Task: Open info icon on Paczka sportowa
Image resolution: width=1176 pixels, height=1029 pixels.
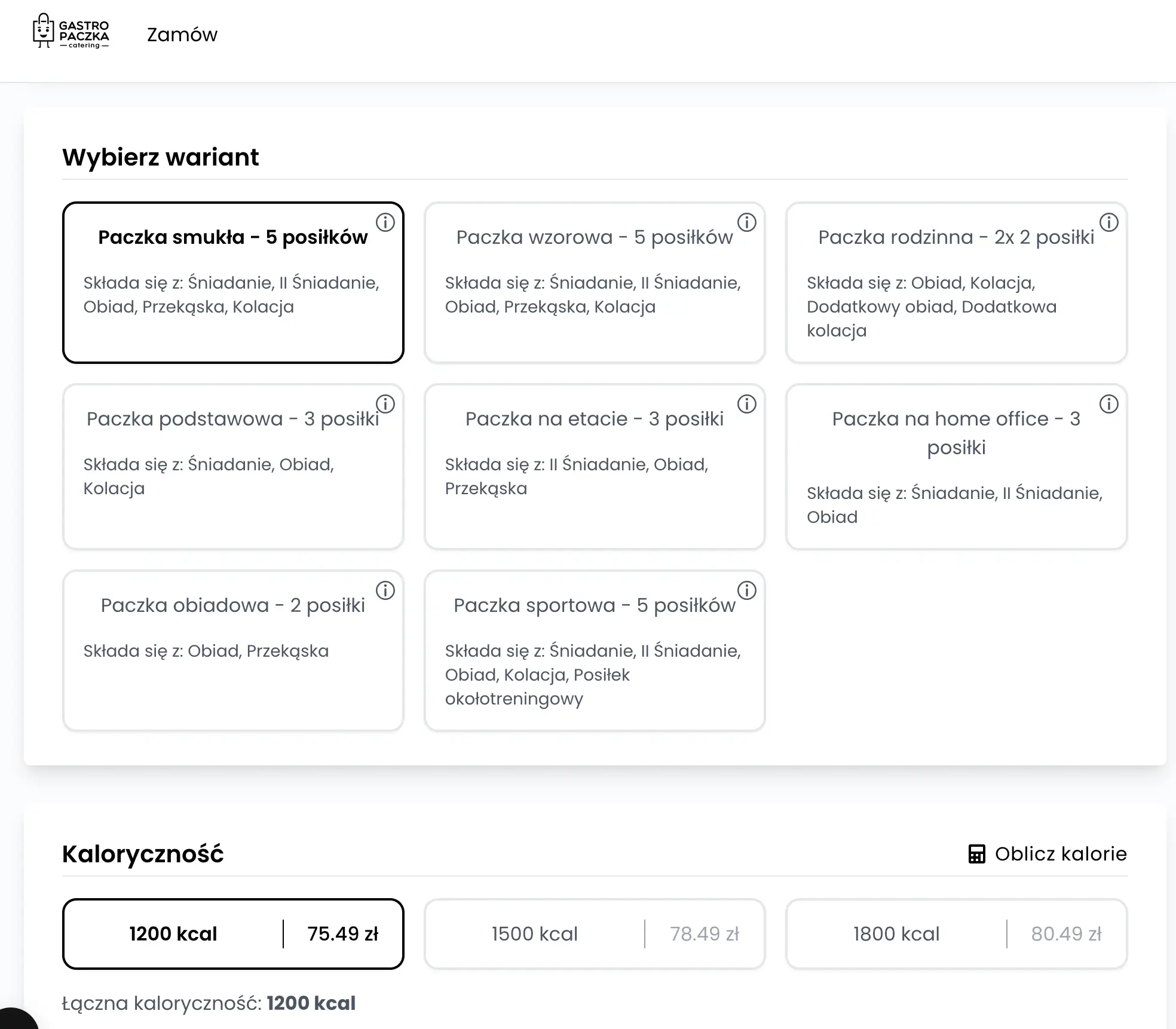Action: [746, 591]
